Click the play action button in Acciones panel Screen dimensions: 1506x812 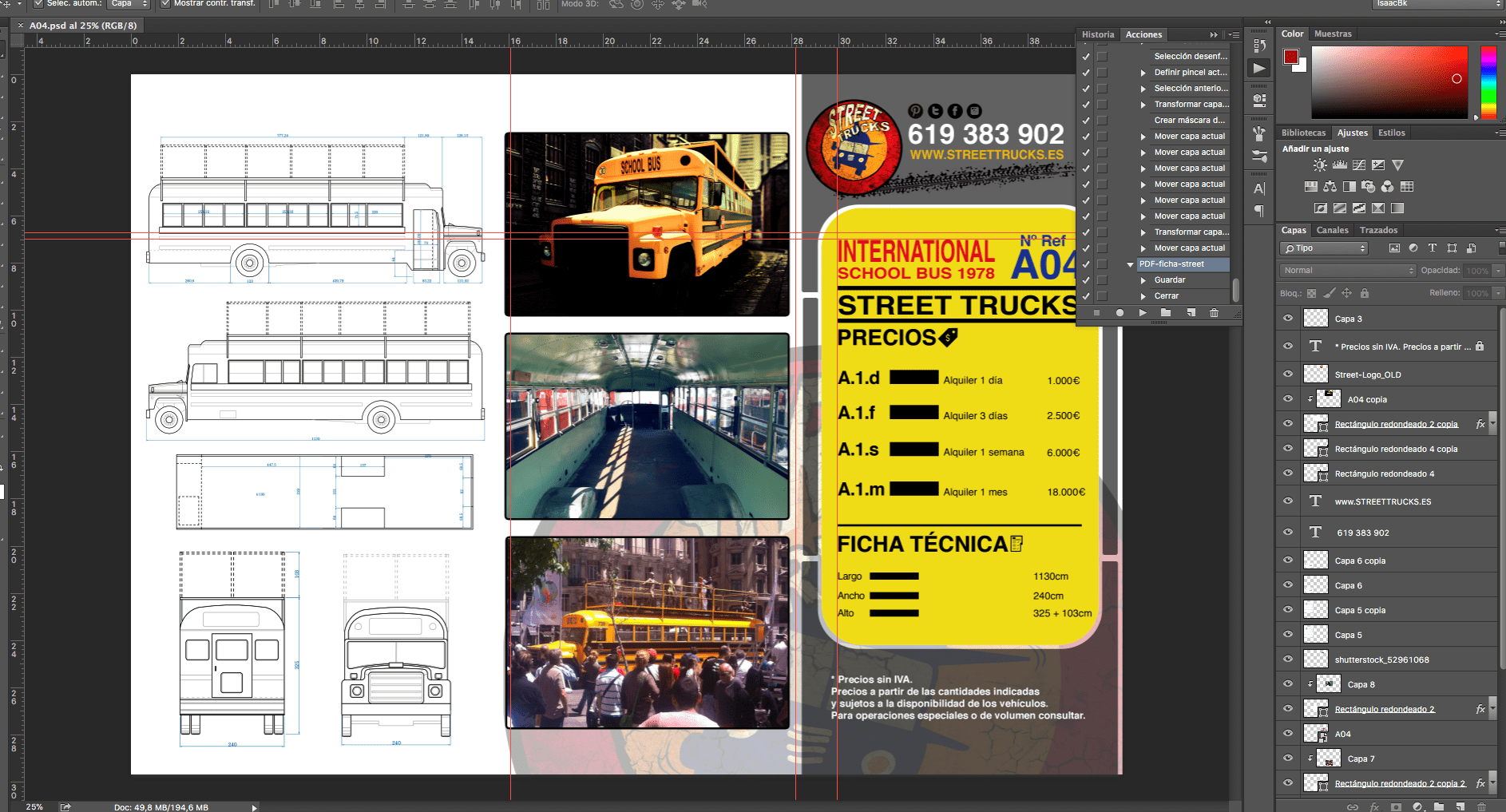[1143, 313]
